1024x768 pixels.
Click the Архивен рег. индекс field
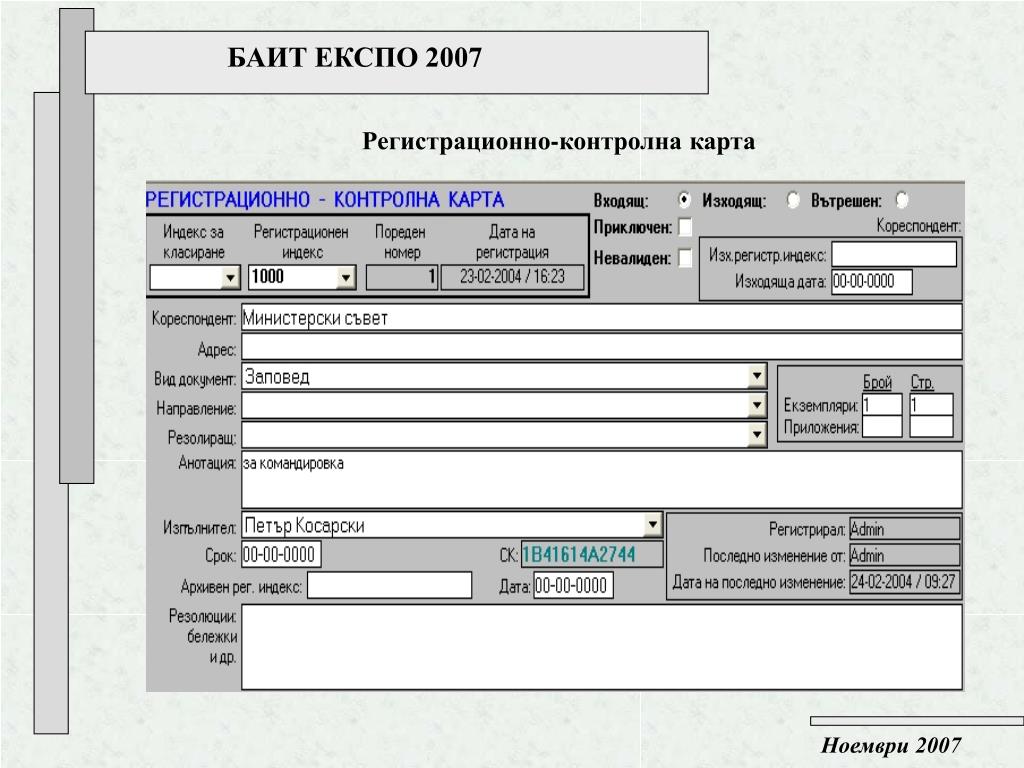(x=389, y=585)
